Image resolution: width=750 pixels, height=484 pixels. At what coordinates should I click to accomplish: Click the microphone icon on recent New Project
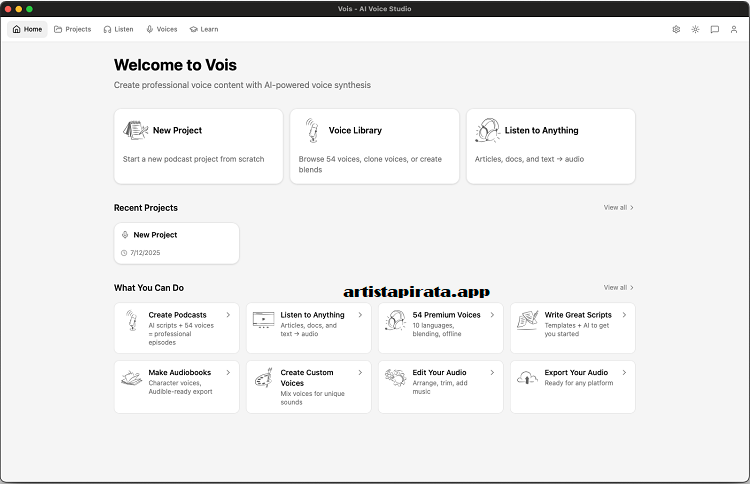point(125,235)
